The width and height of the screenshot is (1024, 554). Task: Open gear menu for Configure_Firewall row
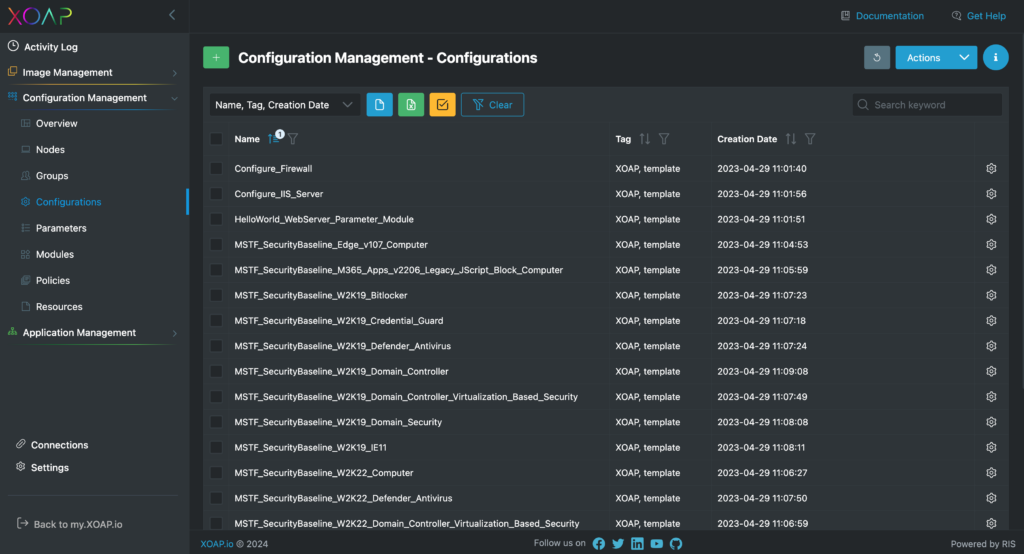[x=991, y=169]
